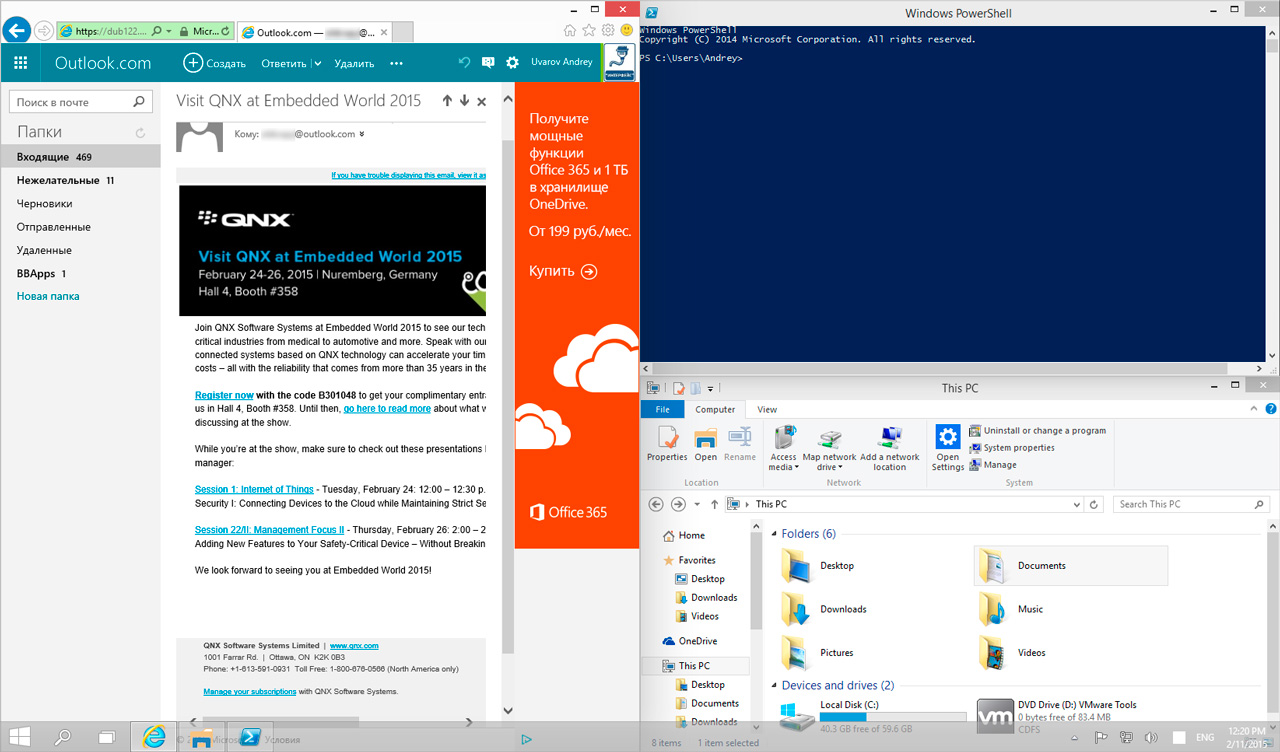Click the Manage your subscriptions link
Image resolution: width=1280 pixels, height=752 pixels.
point(249,691)
